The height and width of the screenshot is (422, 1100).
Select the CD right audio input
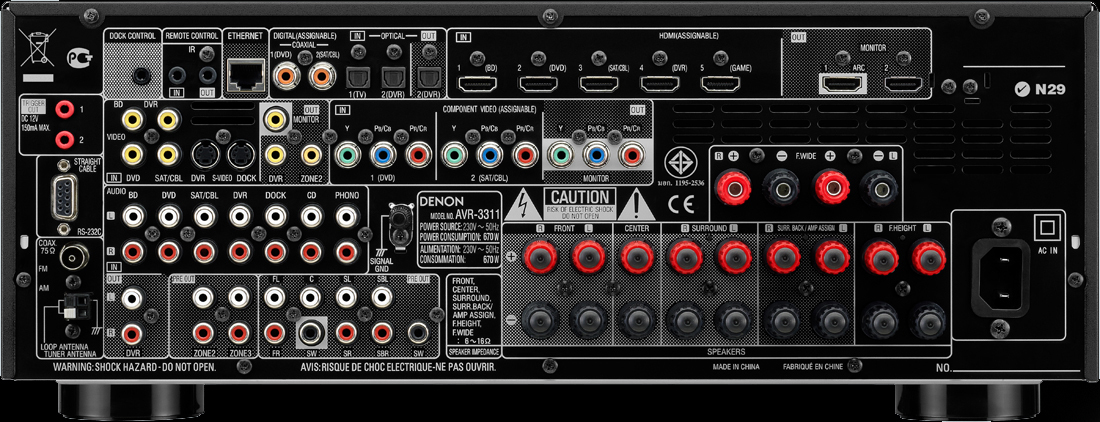pyautogui.click(x=310, y=251)
